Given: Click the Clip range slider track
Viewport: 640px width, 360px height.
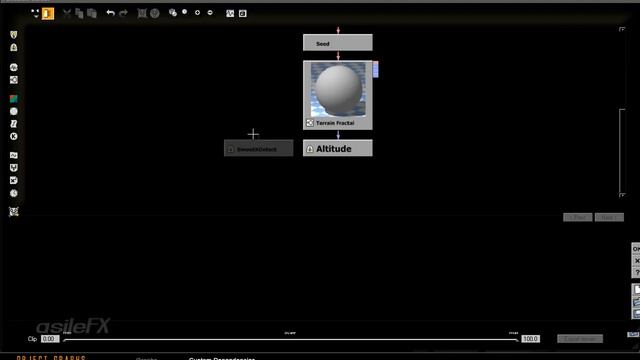Looking at the screenshot, I should click(291, 340).
